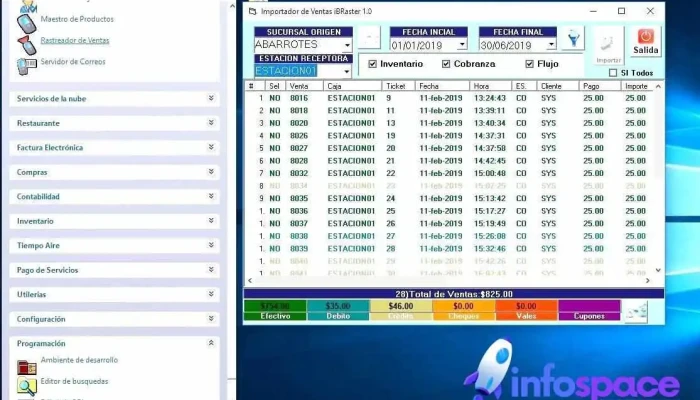Click the table's scroll right arrow
Screen dimensions: 700x400
[x=648, y=281]
